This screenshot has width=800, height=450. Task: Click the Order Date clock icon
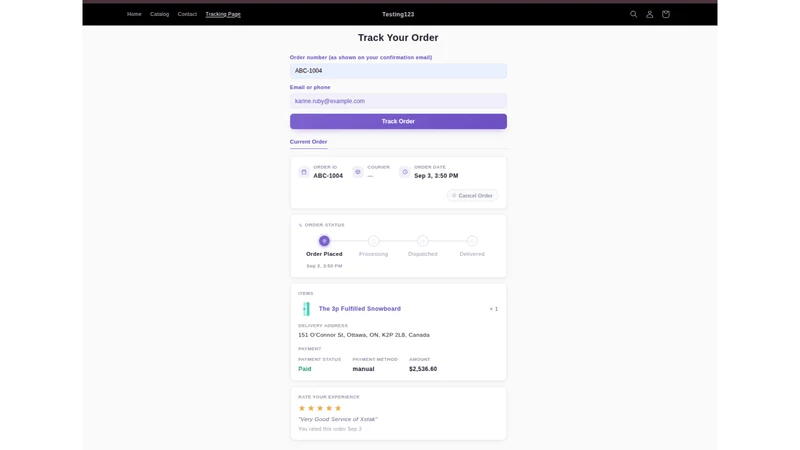405,172
